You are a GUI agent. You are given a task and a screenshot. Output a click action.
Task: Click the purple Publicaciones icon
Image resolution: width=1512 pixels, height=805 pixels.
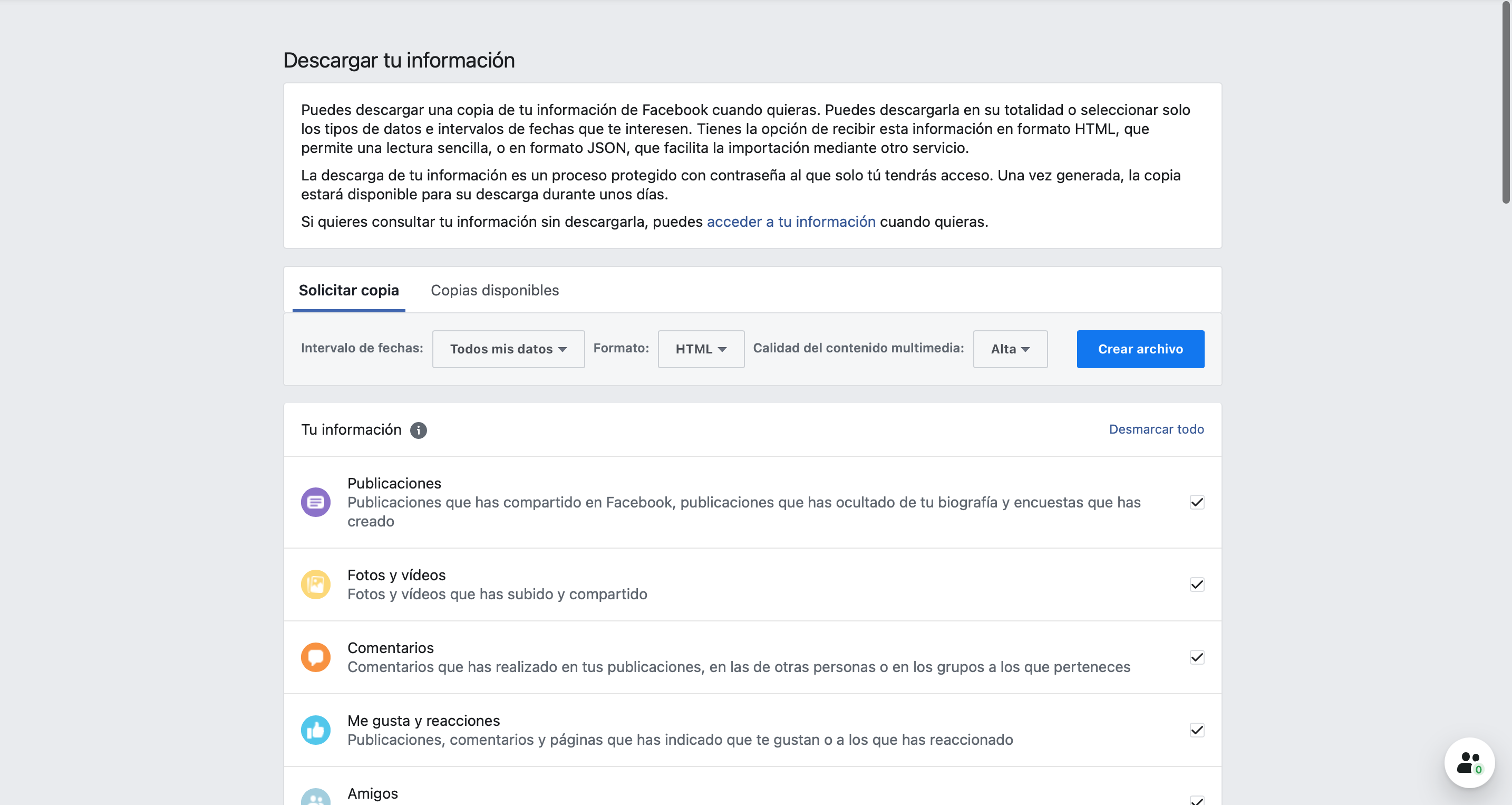(315, 502)
